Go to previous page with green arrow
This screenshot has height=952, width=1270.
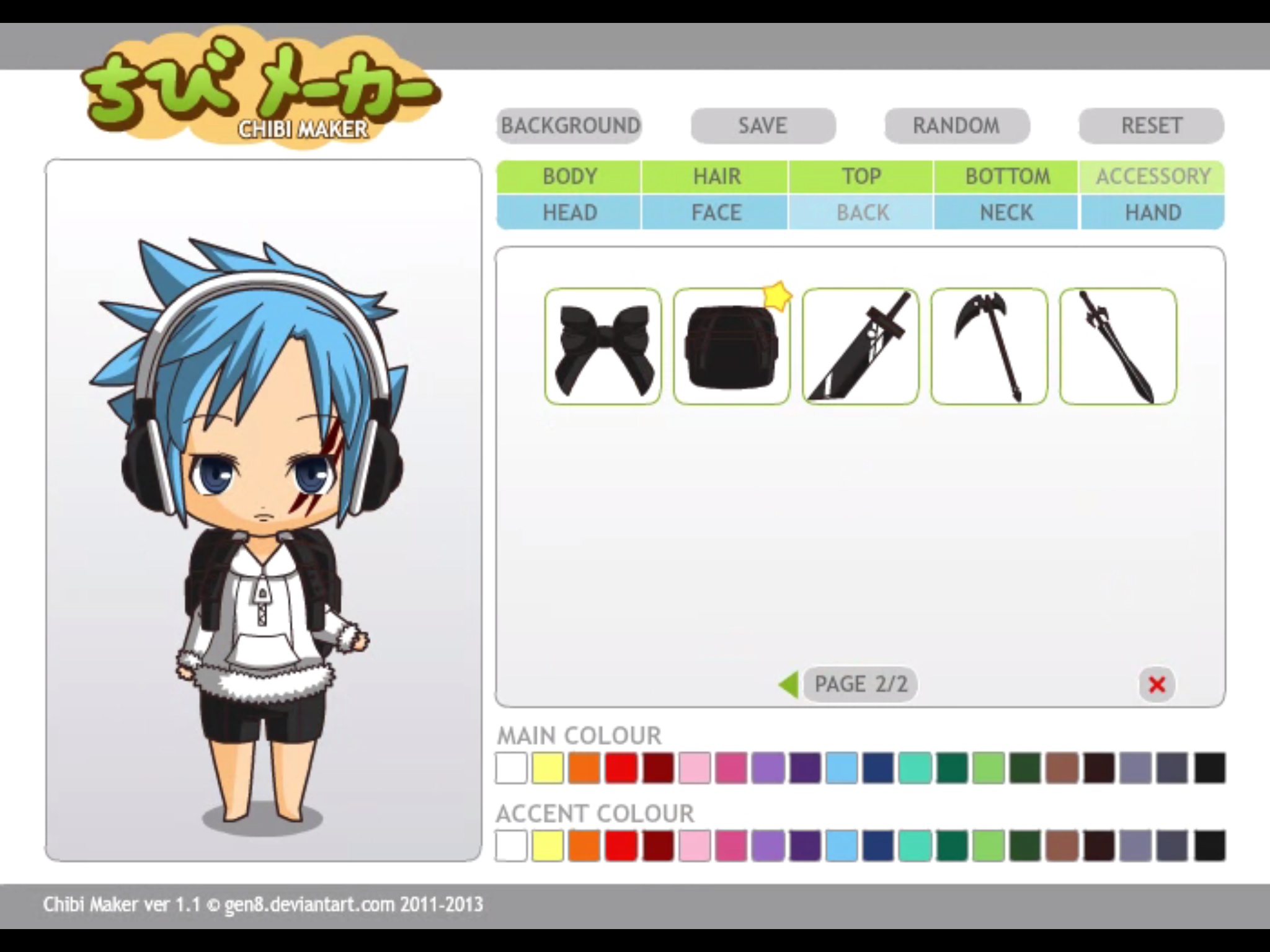[x=788, y=685]
